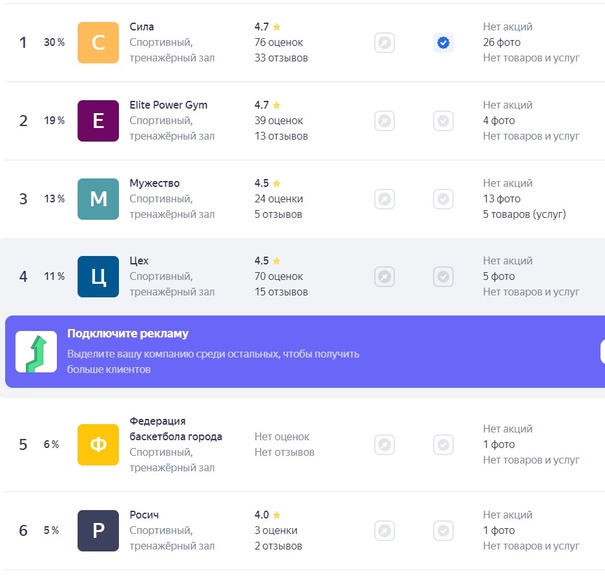Image resolution: width=605 pixels, height=576 pixels.
Task: Click the purple E avatar of Elite Power Gym
Action: (98, 121)
